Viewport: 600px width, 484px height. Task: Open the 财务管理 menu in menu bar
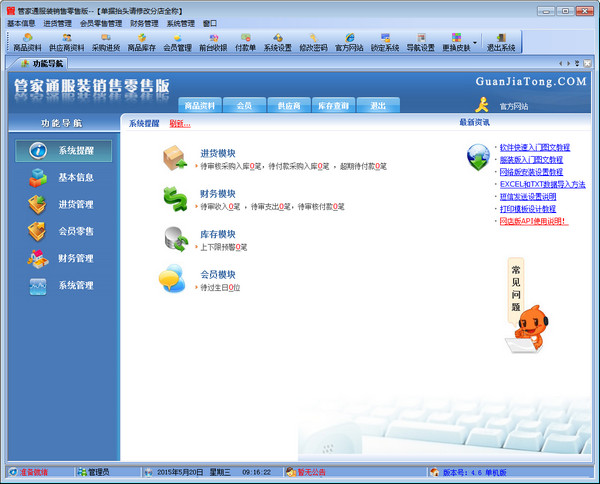coord(144,22)
